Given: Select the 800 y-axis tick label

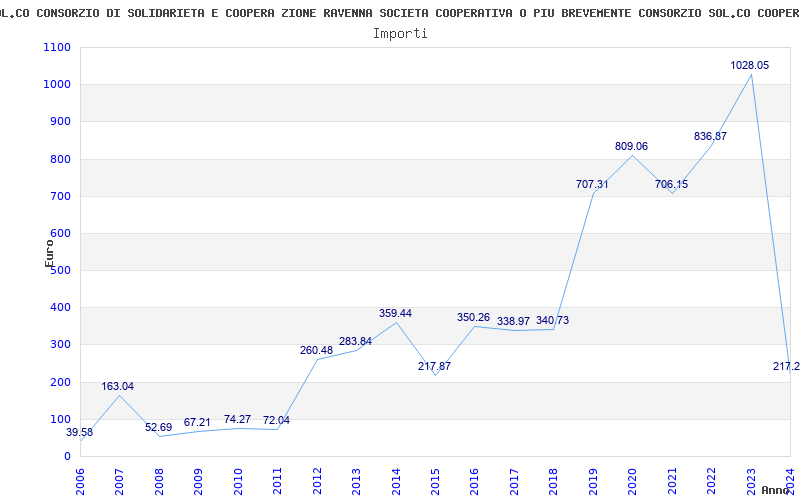Looking at the screenshot, I should [x=60, y=159].
